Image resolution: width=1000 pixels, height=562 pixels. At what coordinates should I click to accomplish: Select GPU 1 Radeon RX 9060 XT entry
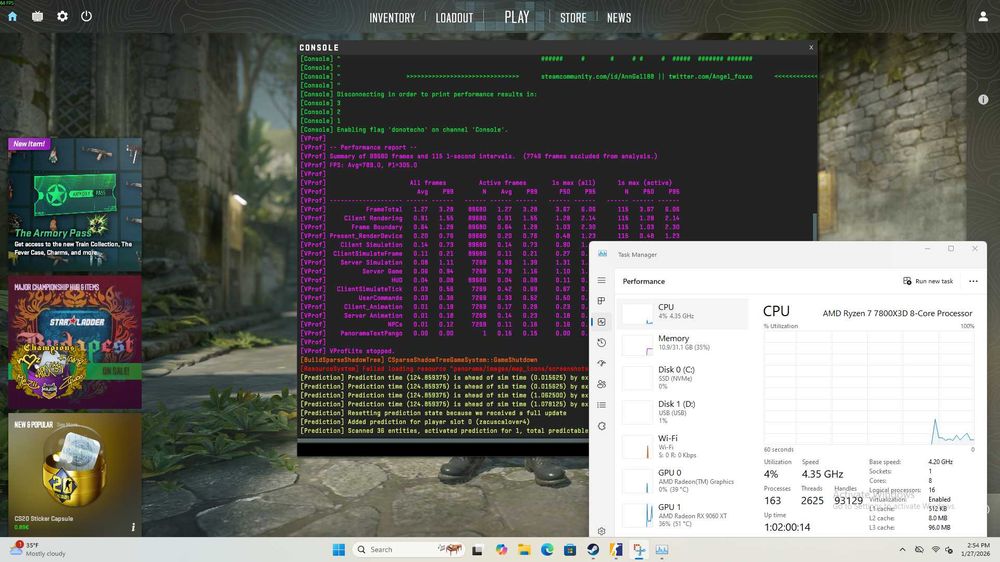[x=682, y=515]
